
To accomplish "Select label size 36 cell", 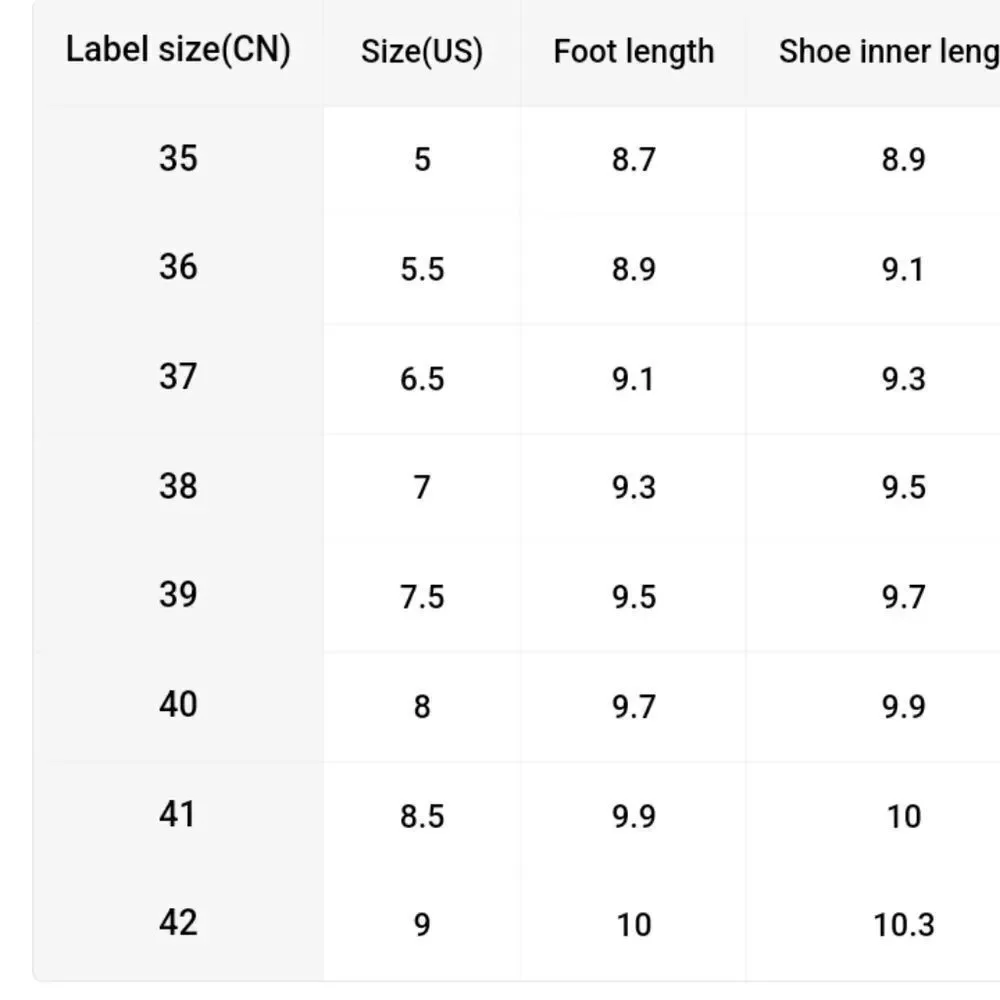I will (x=178, y=267).
